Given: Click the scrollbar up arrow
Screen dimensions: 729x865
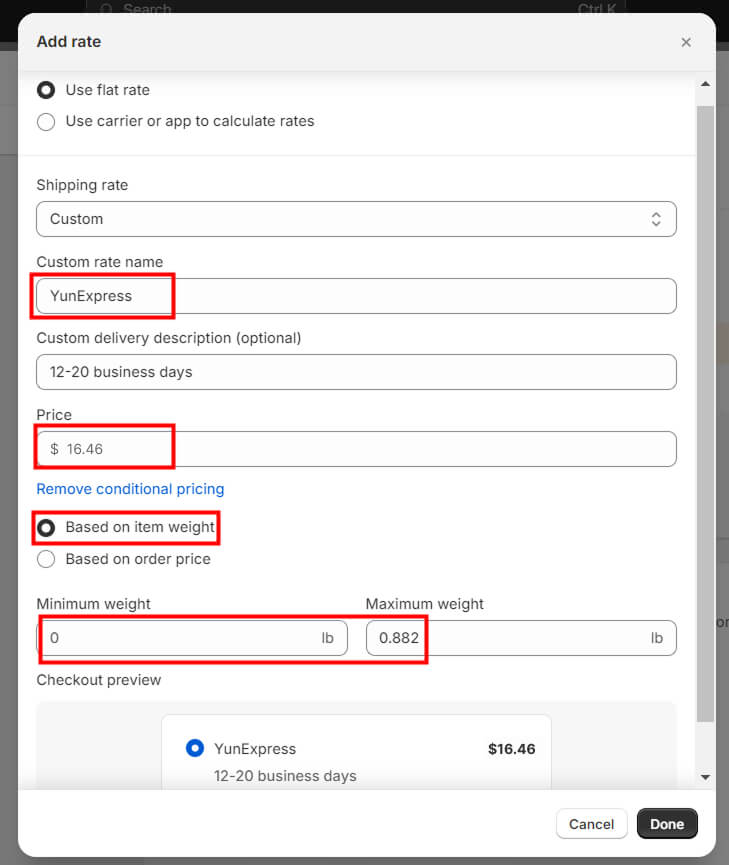Looking at the screenshot, I should pos(705,84).
